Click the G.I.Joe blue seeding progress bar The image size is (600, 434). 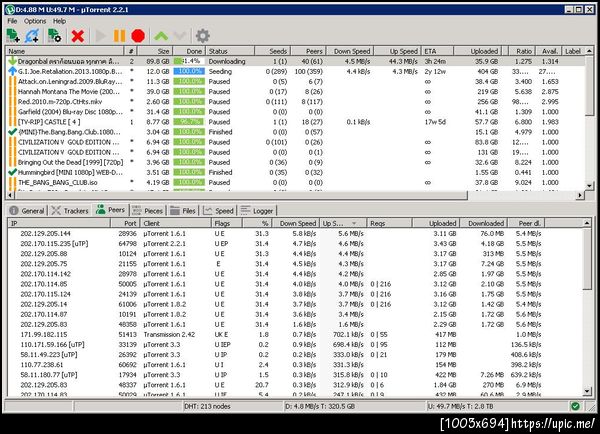pos(189,71)
